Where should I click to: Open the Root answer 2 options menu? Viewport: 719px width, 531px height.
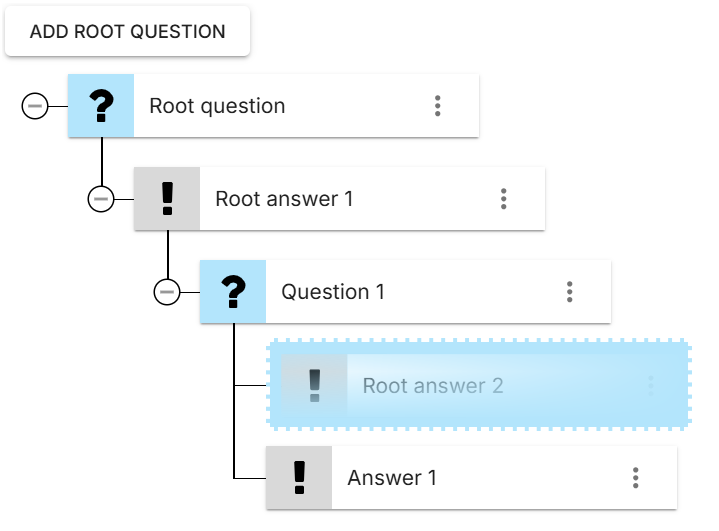tap(652, 385)
